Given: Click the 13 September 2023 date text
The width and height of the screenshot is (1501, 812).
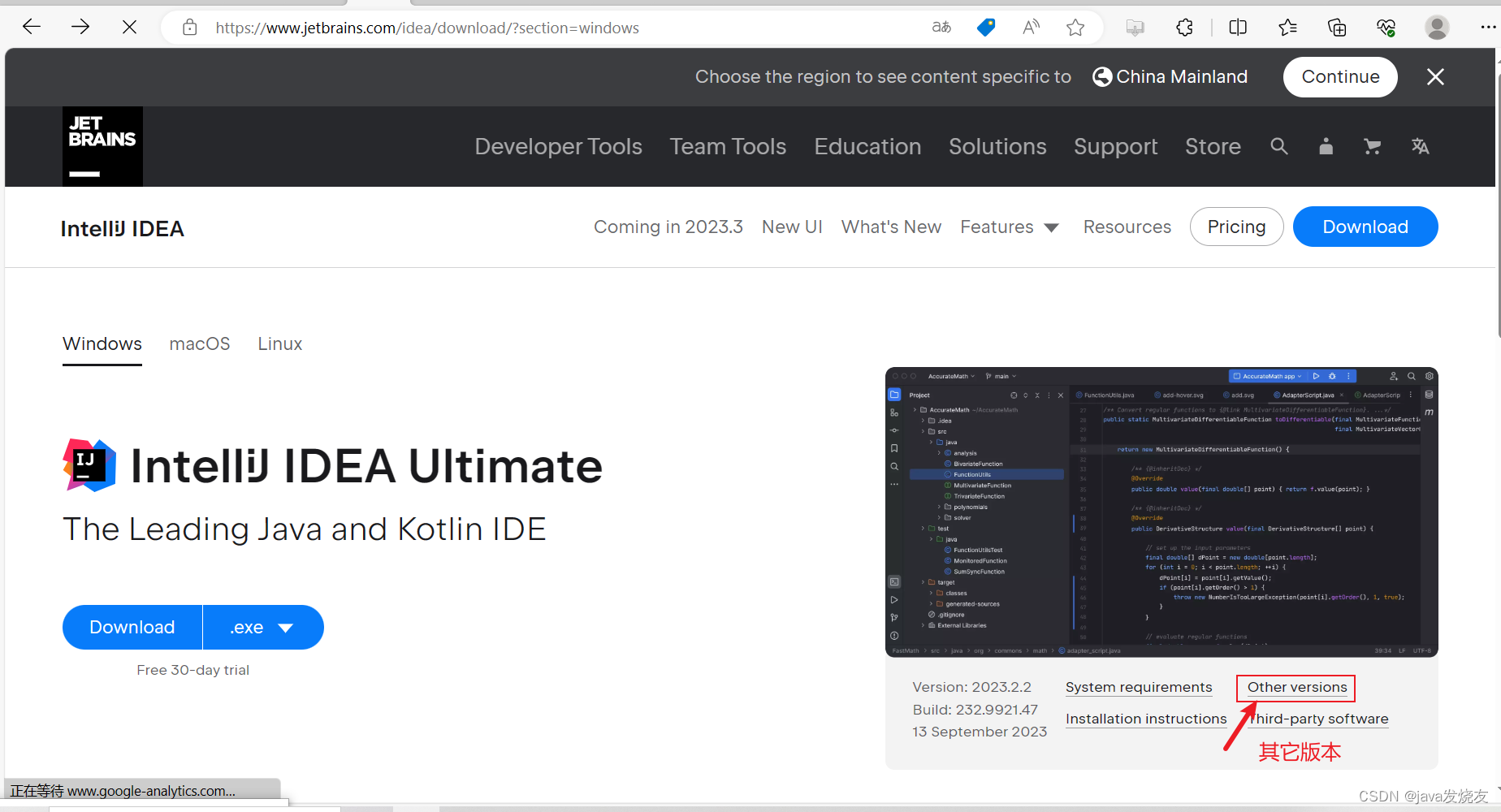Looking at the screenshot, I should click(x=980, y=732).
